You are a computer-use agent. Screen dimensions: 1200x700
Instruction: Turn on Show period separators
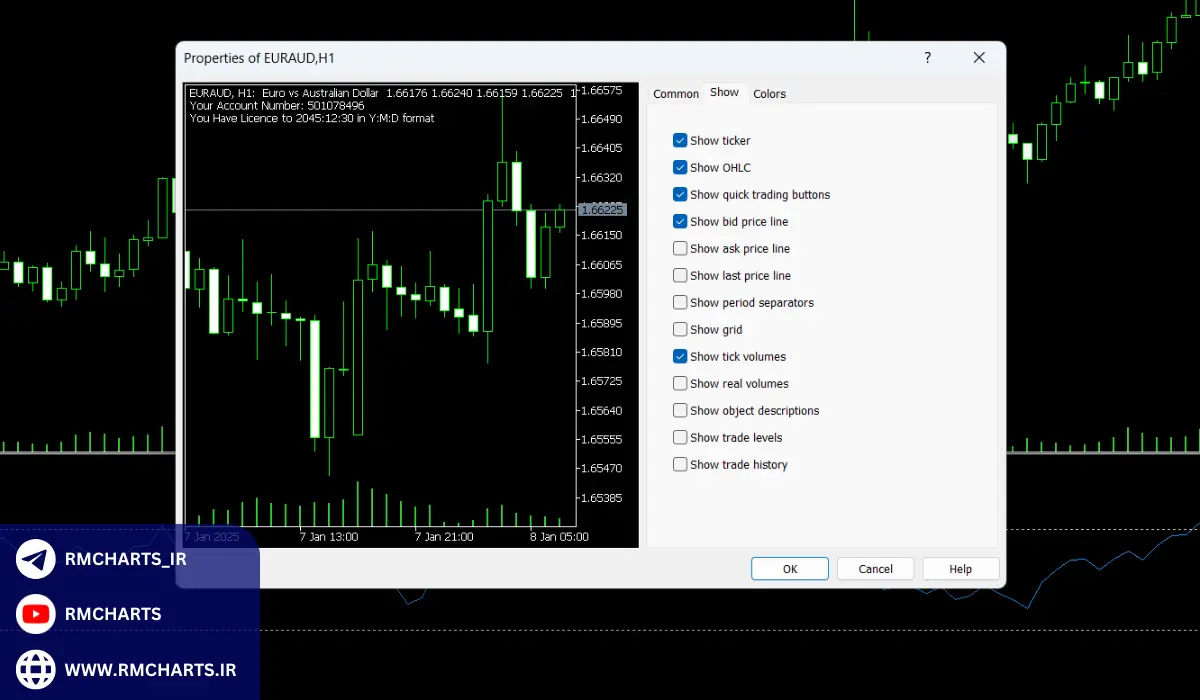point(681,303)
